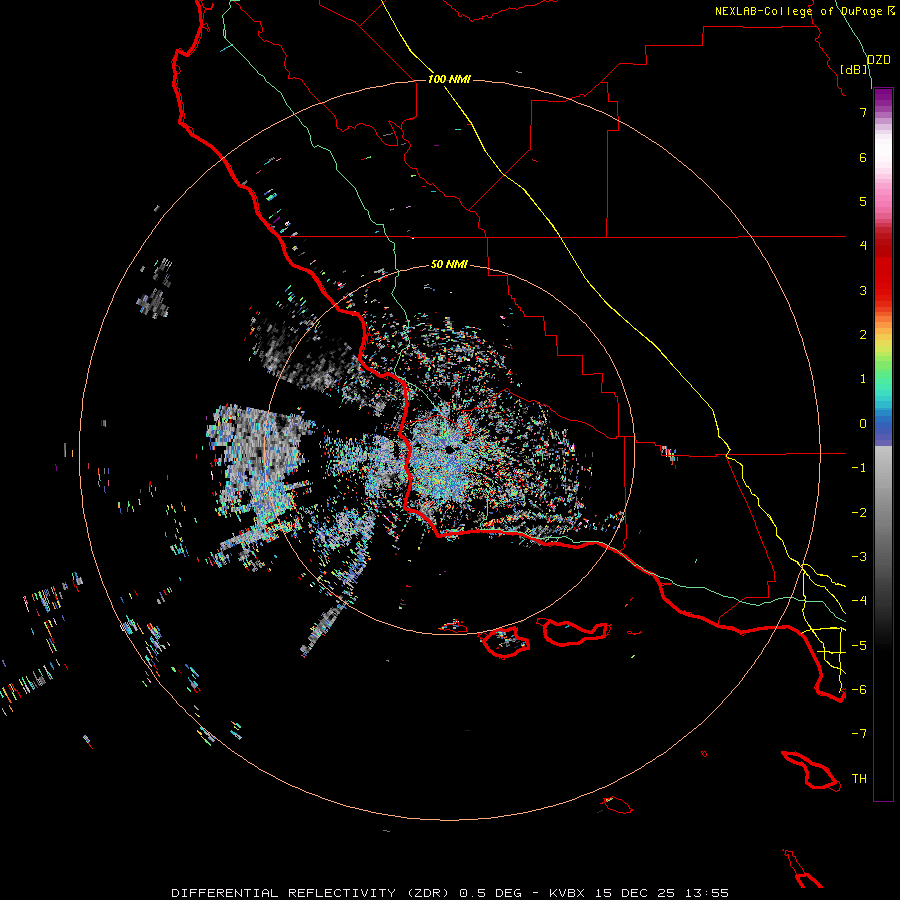Click the 0 value on the color scale
This screenshot has height=900, width=900.
point(863,424)
